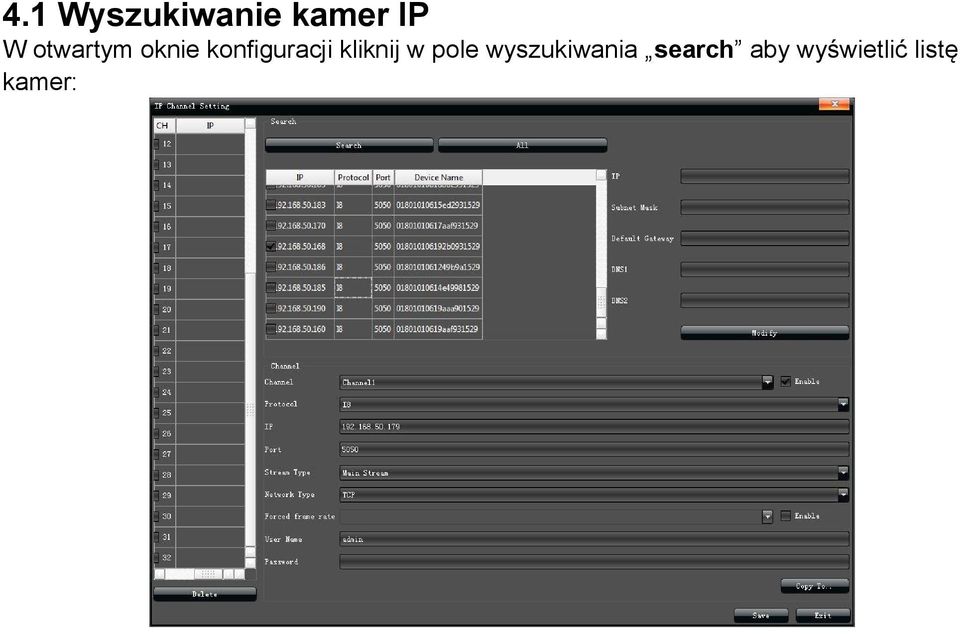The image size is (960, 634).
Task: Click device name 01801010614e49981529
Action: click(438, 288)
